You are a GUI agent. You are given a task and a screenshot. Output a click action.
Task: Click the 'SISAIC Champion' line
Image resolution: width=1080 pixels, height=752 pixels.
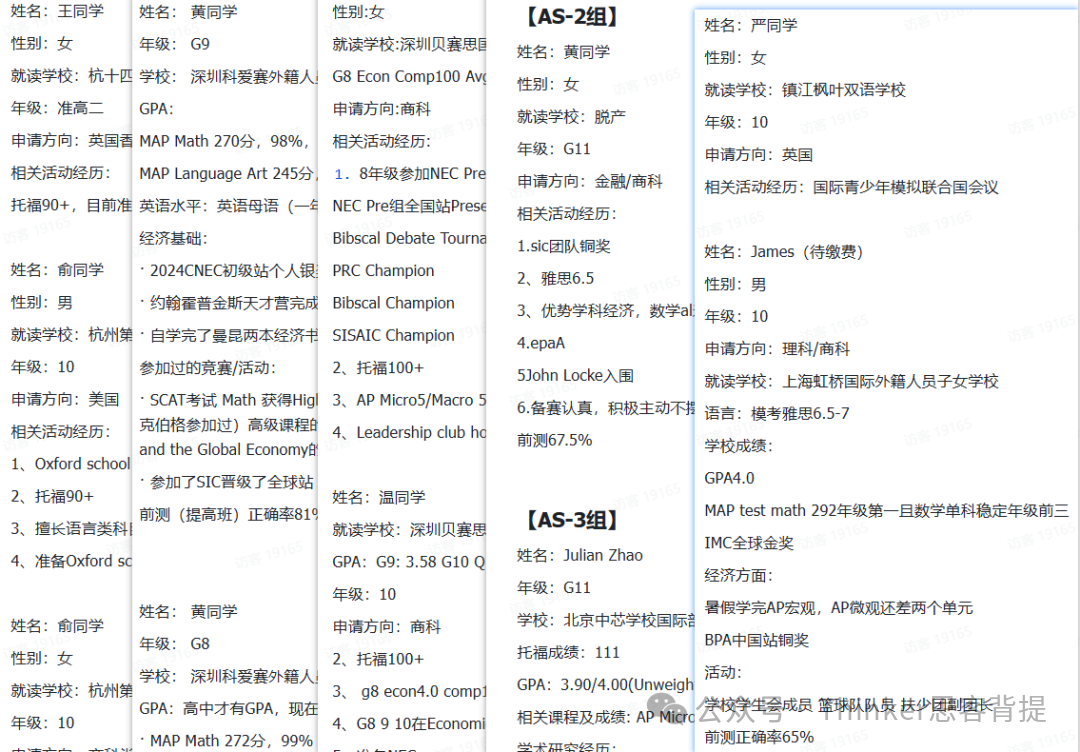tap(393, 335)
